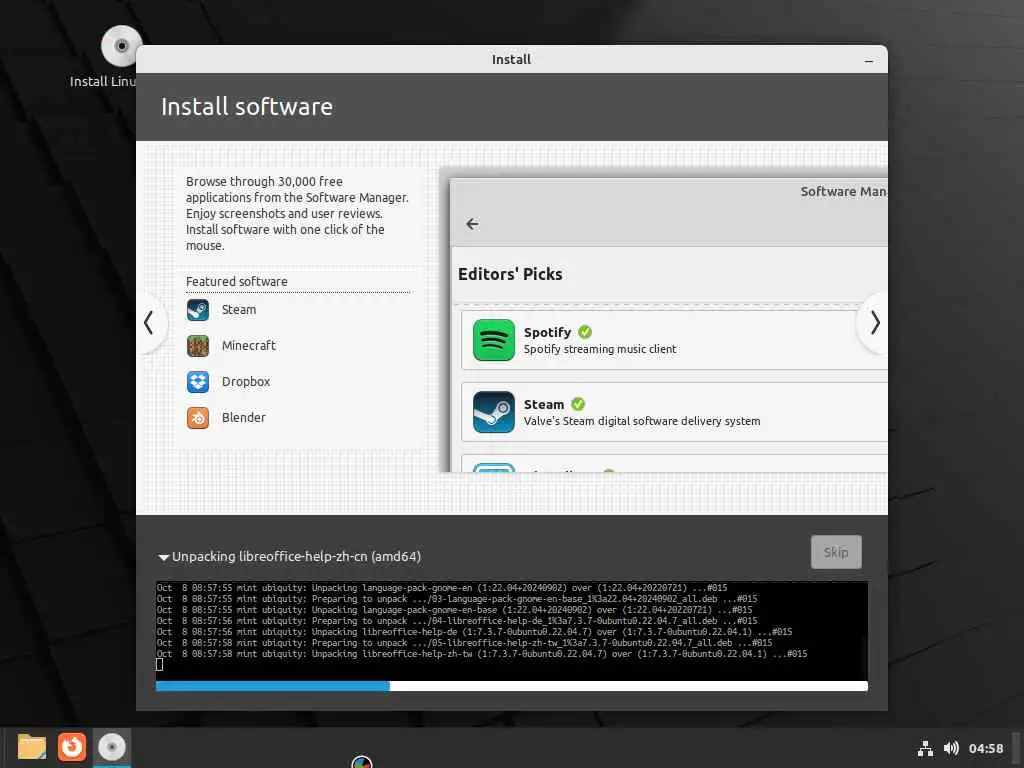Click the Steam app icon in Editors' Picks
This screenshot has height=768, width=1024.
(x=494, y=411)
